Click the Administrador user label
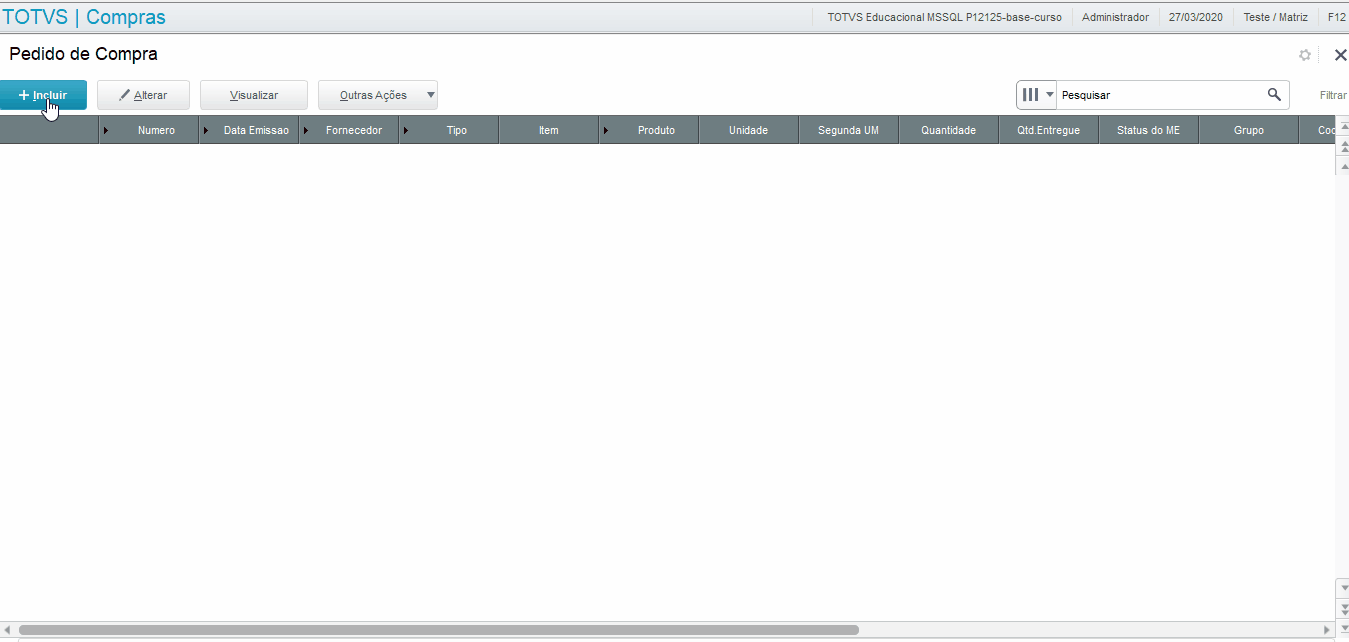 point(1115,17)
